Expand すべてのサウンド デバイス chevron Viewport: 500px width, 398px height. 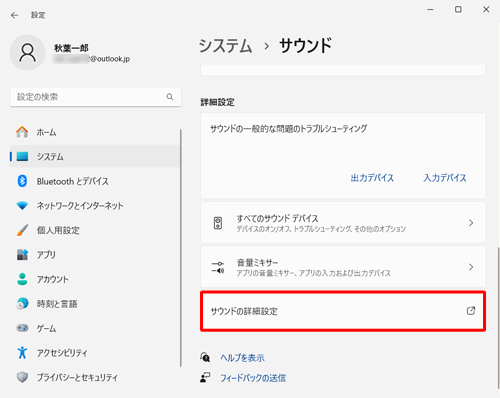click(471, 223)
